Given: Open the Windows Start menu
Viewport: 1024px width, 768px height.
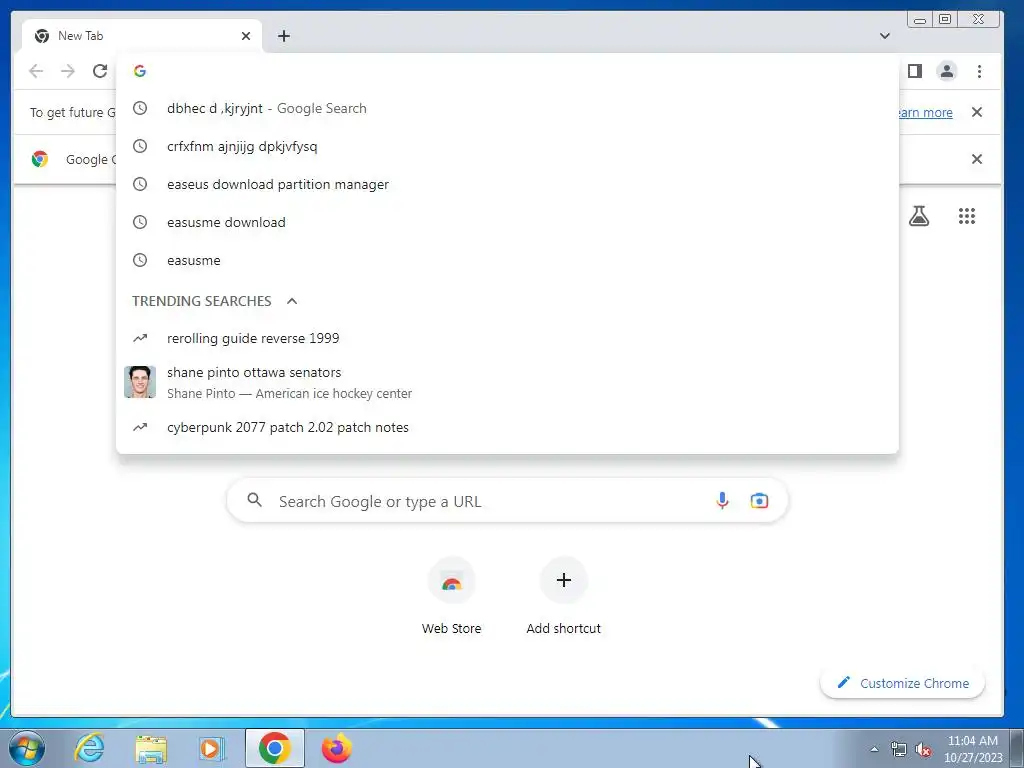Looking at the screenshot, I should (27, 748).
